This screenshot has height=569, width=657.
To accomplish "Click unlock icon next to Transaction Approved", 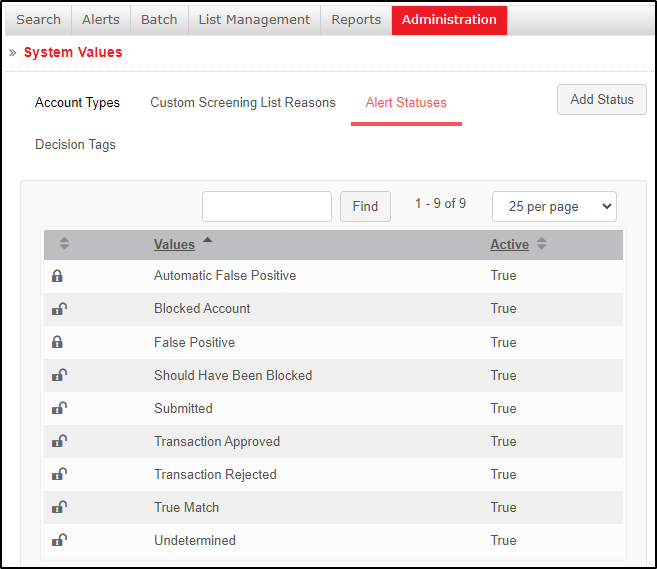I will pyautogui.click(x=59, y=441).
